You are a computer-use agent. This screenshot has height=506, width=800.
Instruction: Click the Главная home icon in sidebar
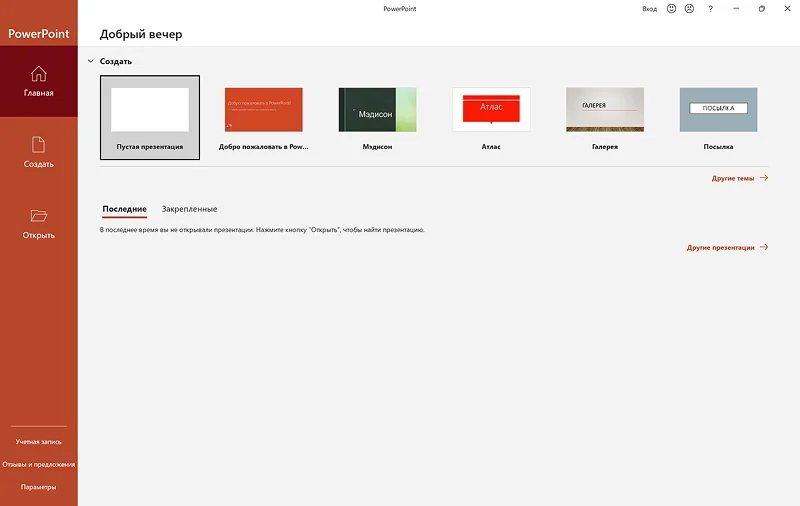(x=38, y=74)
